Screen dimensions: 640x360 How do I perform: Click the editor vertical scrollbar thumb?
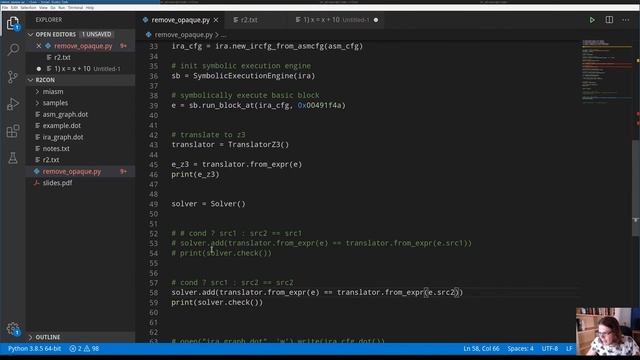(x=636, y=188)
